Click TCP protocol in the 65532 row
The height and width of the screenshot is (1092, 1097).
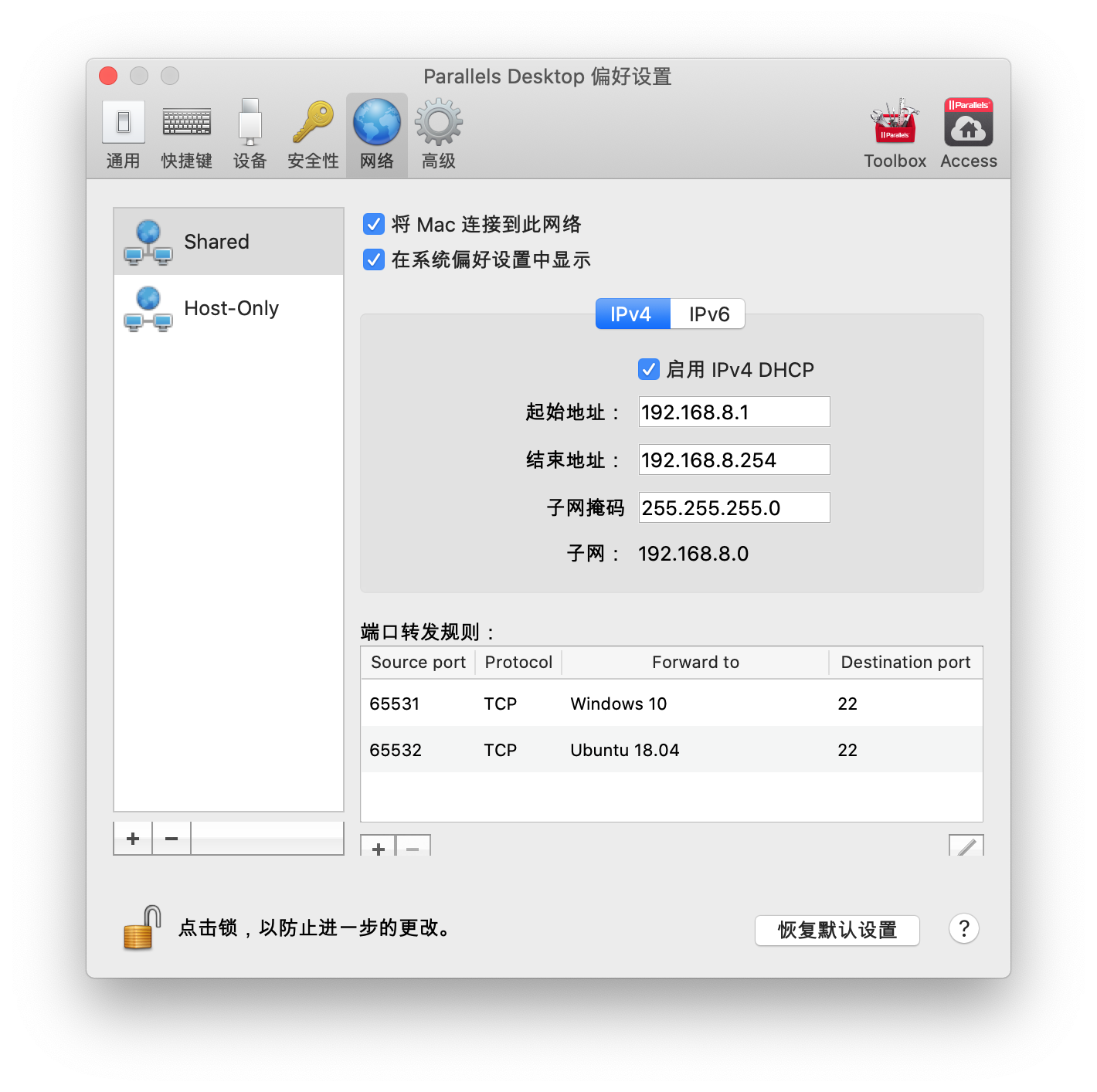501,750
